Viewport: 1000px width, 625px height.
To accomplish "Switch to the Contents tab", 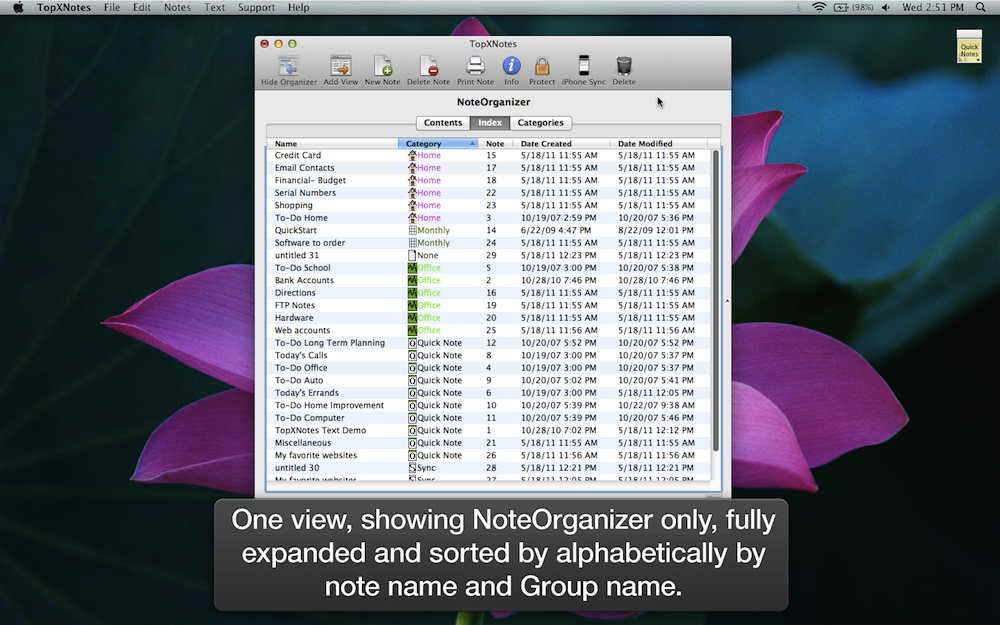I will pyautogui.click(x=443, y=122).
